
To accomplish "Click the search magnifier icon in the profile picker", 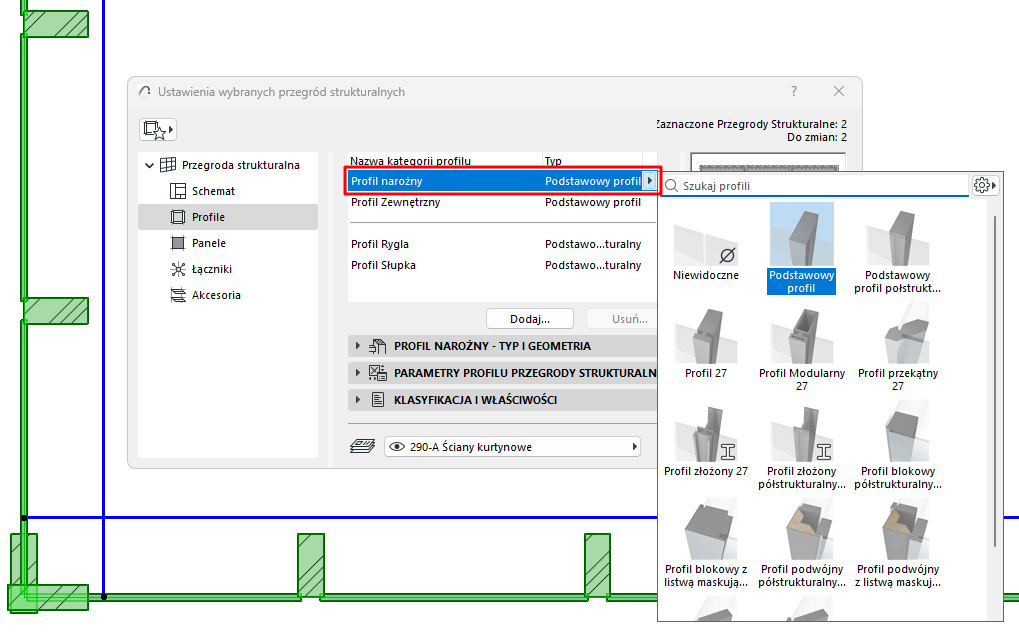I will tap(671, 186).
